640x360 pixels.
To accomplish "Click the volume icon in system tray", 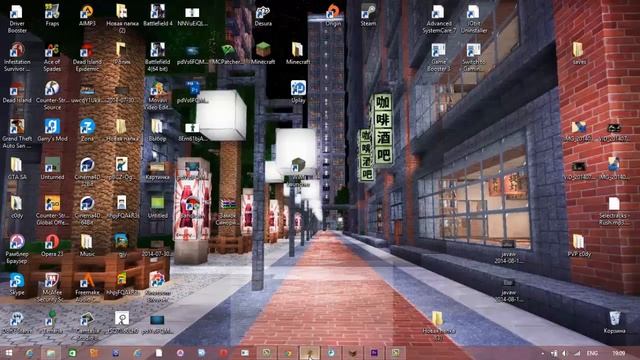I will [x=565, y=353].
